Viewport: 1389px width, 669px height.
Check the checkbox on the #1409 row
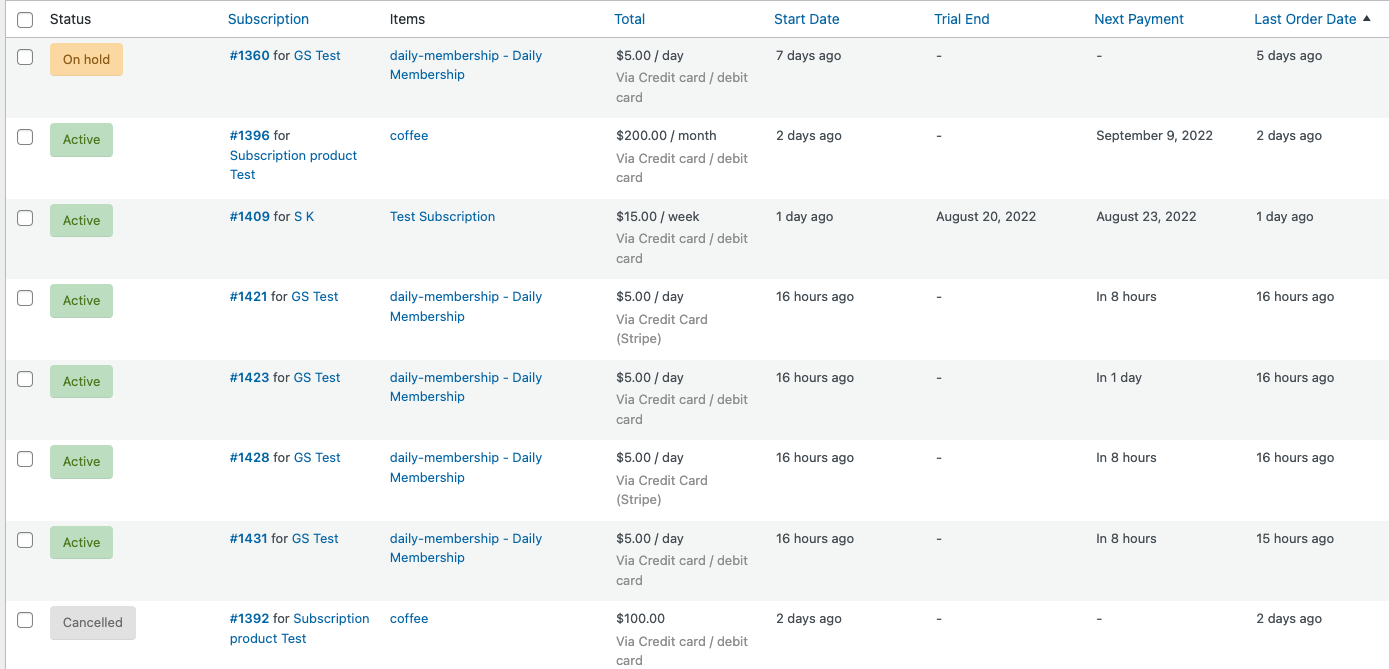point(25,218)
